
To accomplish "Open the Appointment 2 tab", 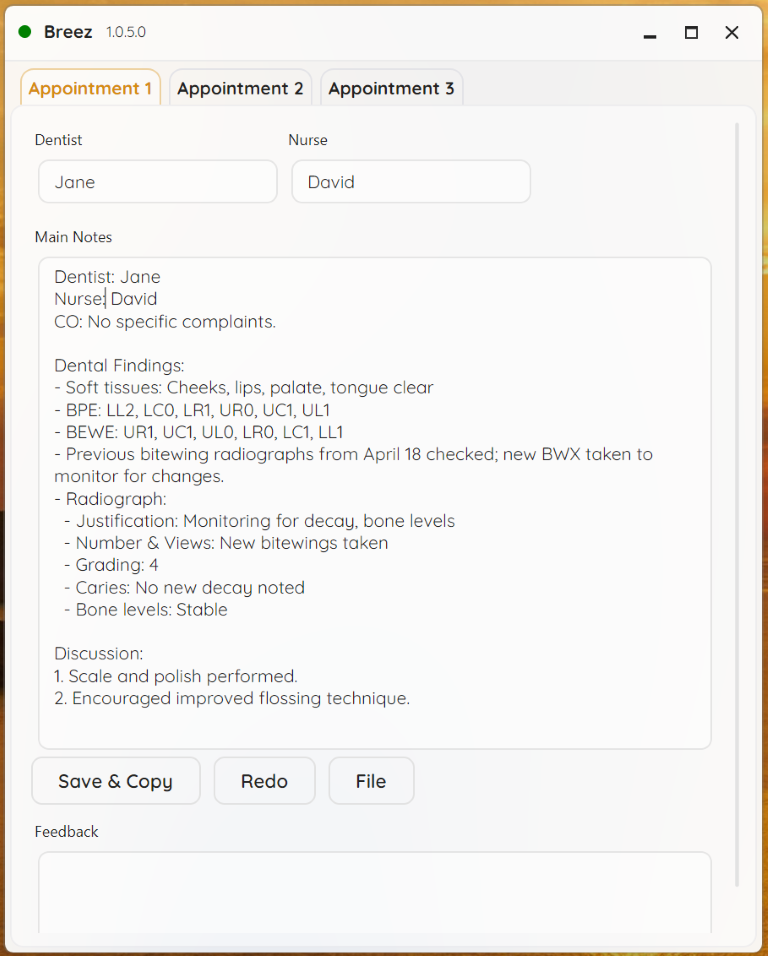I will click(240, 88).
